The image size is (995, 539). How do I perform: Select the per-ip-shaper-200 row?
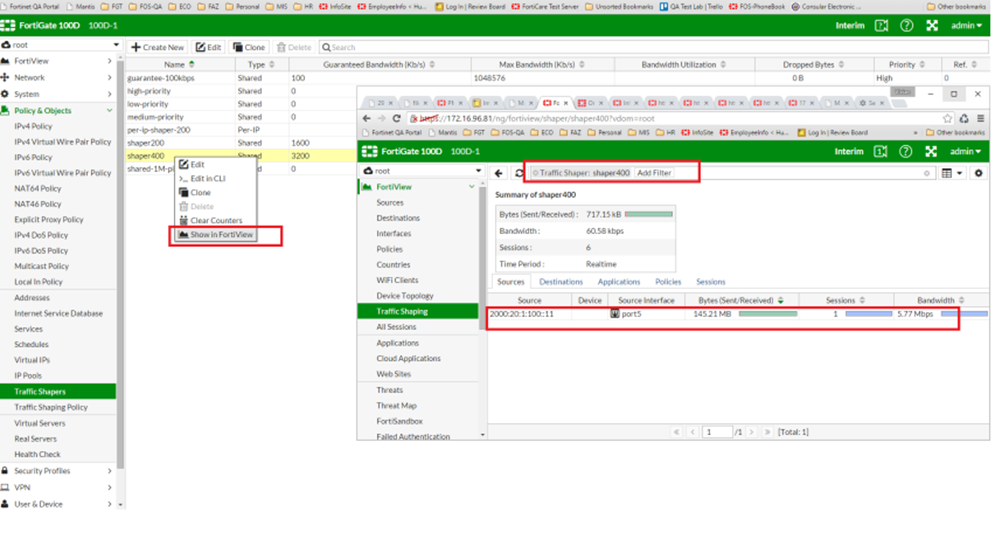(241, 130)
